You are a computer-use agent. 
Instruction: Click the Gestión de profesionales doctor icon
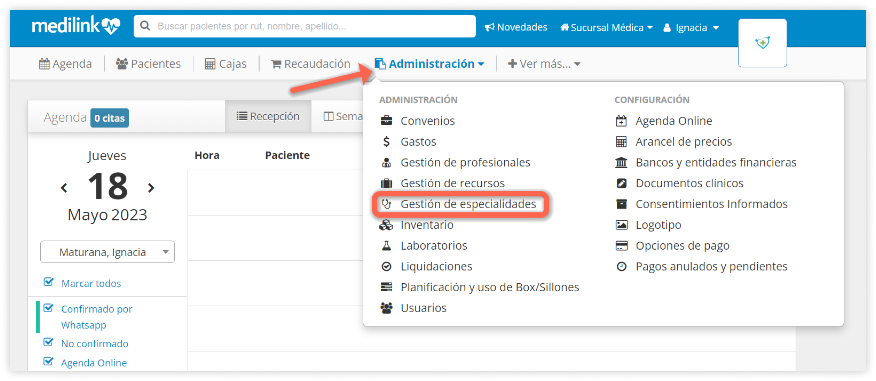click(x=386, y=163)
